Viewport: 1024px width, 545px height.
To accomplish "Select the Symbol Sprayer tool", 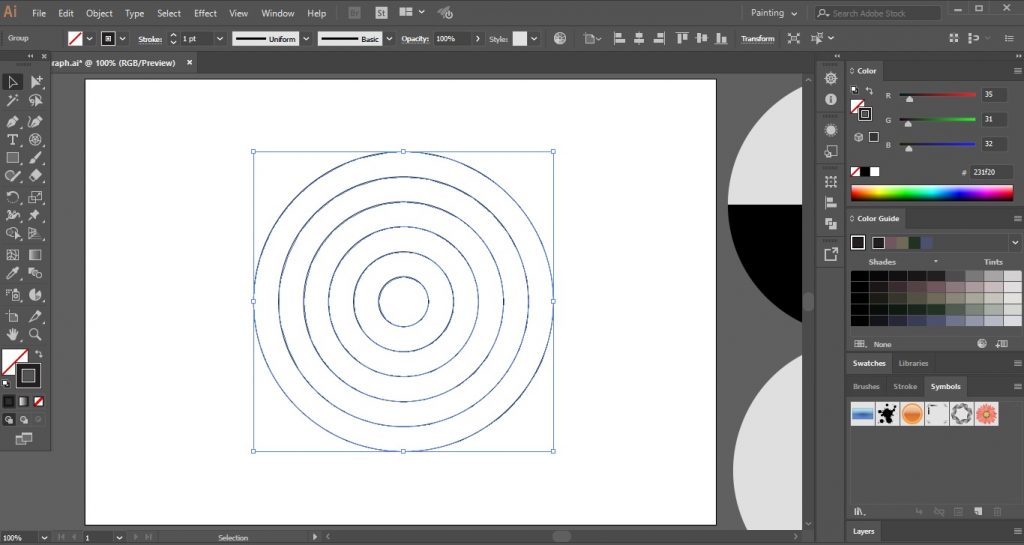I will [x=12, y=295].
